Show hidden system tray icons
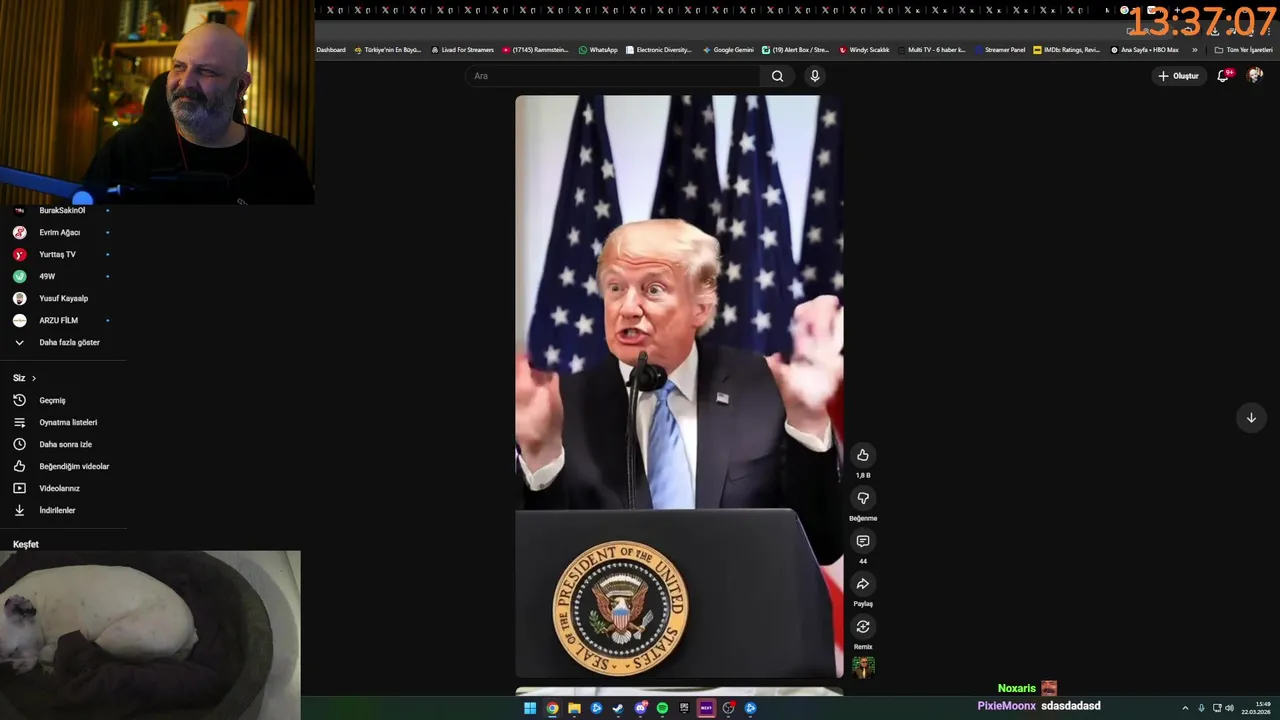The image size is (1280, 720). click(1186, 708)
